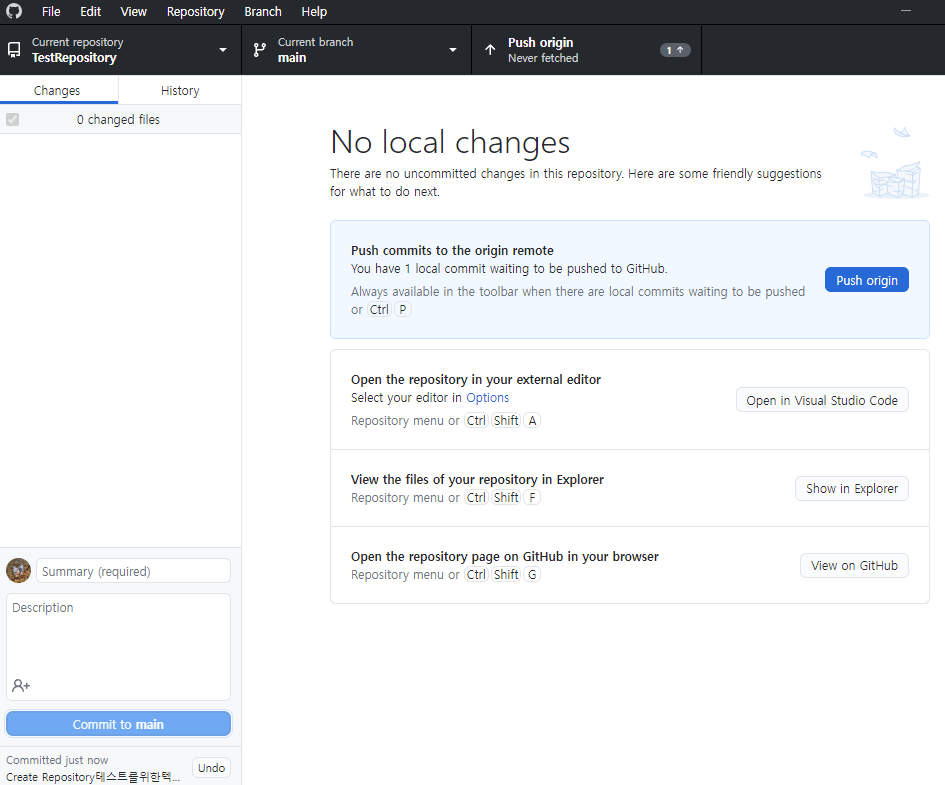Screen dimensions: 945x785
Task: Click the repository icon beside TestRepository
Action: [14, 50]
